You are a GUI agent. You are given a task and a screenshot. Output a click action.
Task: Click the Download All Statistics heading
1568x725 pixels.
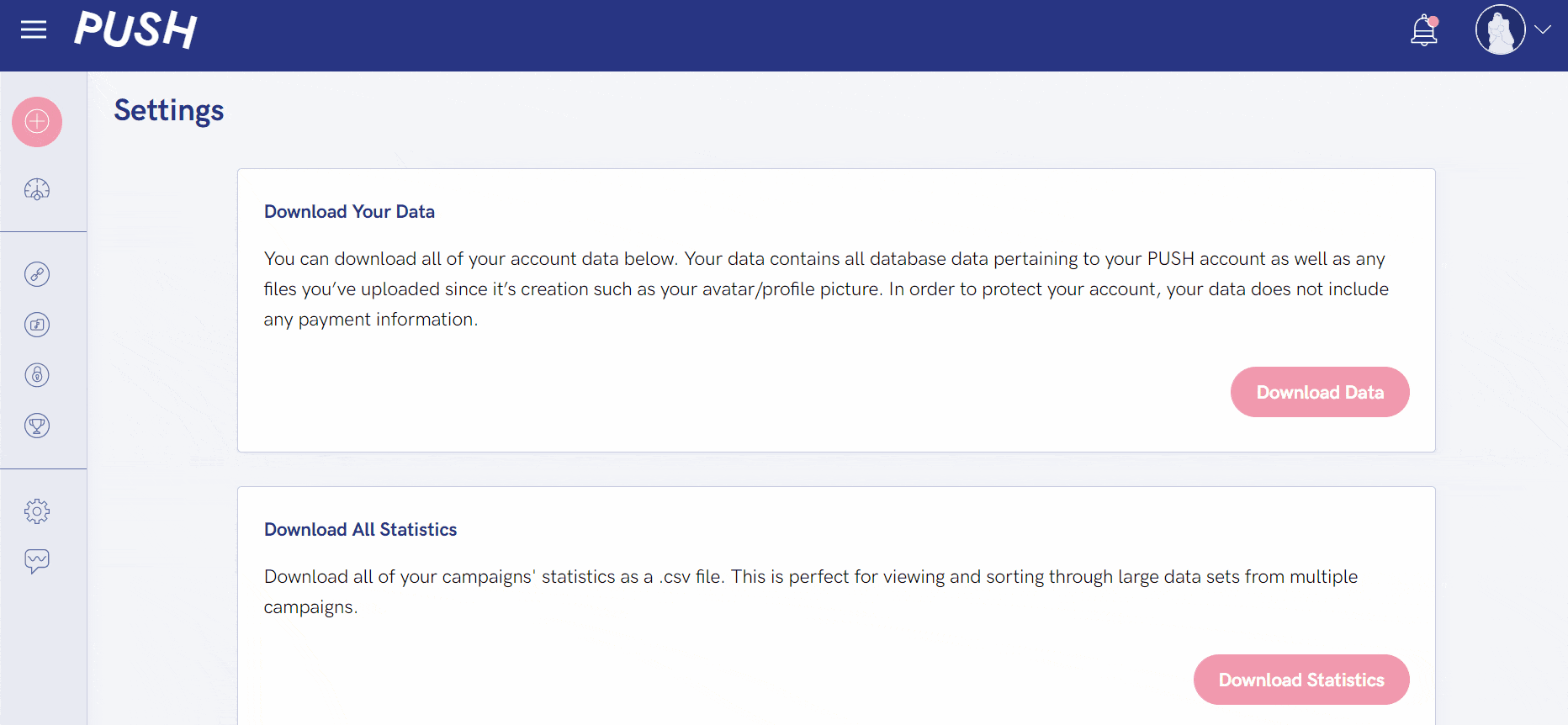tap(360, 530)
